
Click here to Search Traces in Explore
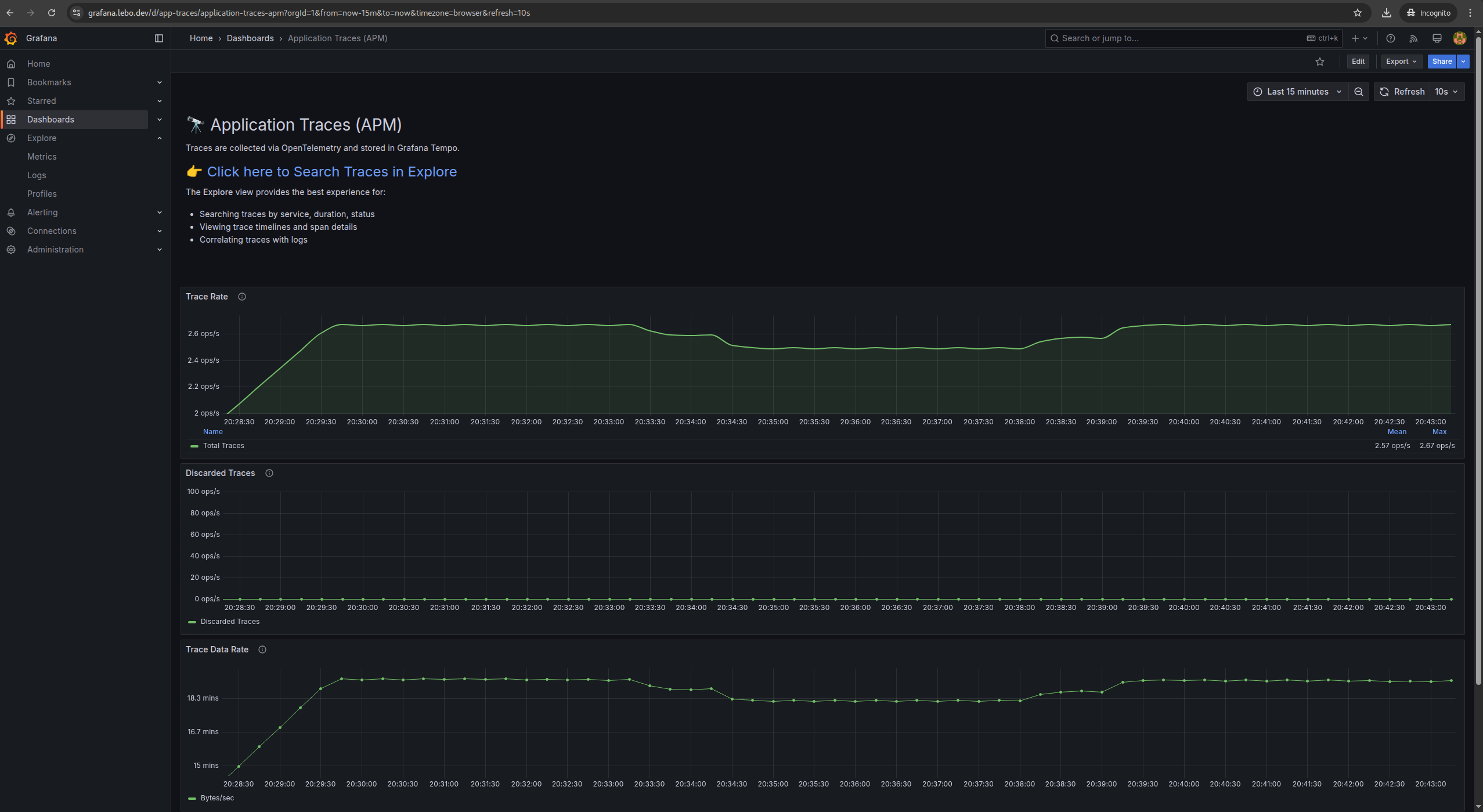click(x=331, y=172)
